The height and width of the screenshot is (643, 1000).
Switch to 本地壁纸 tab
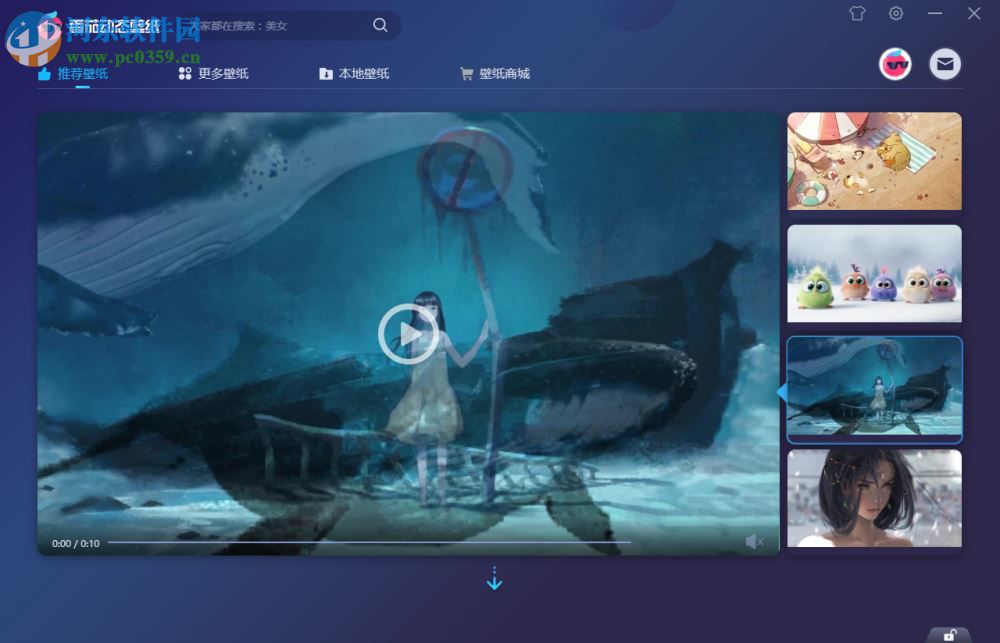[x=354, y=74]
